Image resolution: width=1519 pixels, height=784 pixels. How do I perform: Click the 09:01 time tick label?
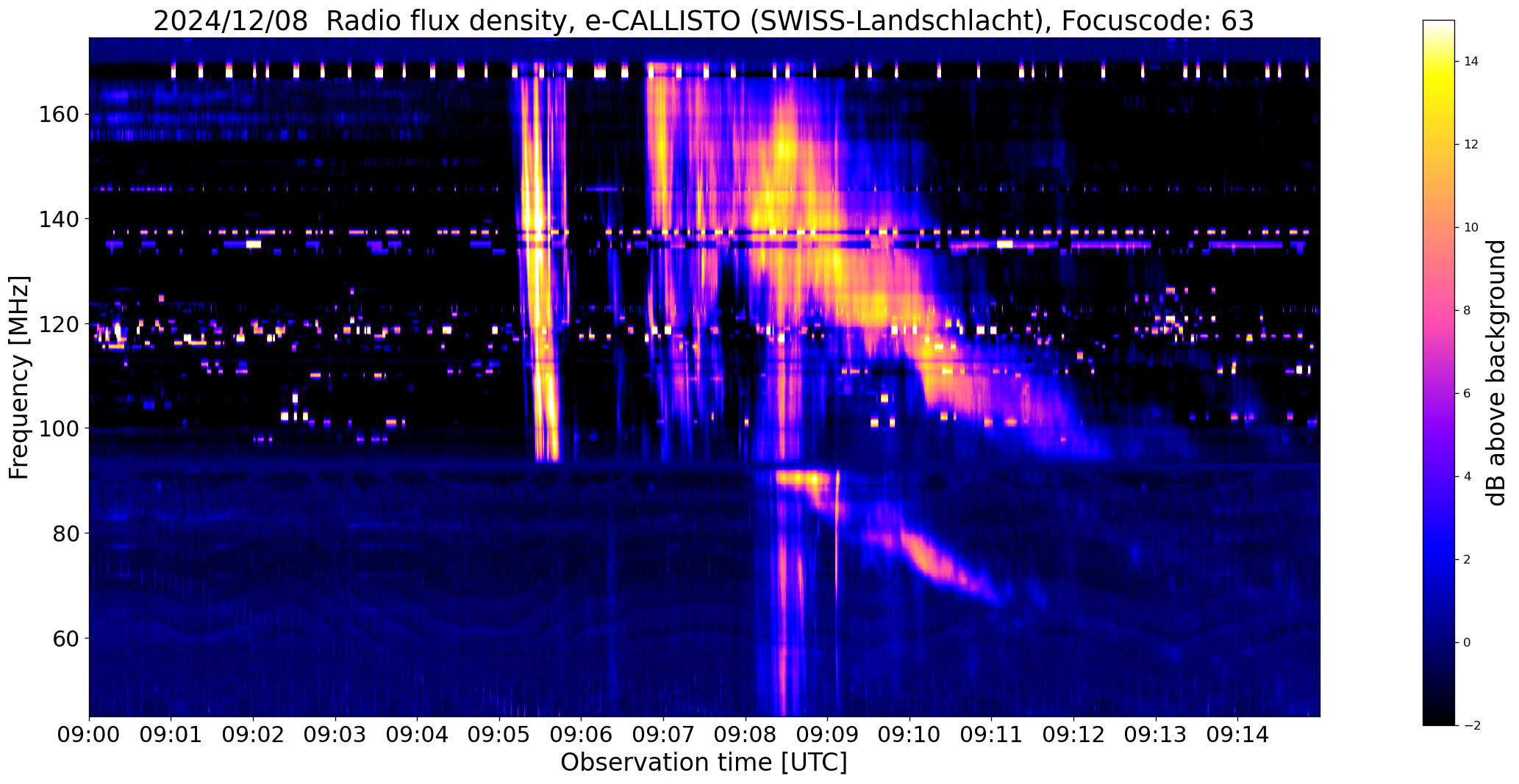[171, 735]
